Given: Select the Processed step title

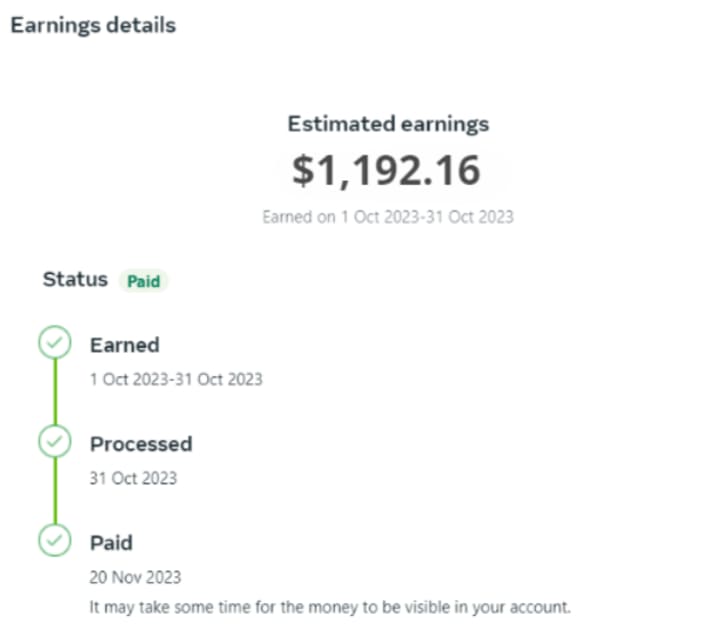Looking at the screenshot, I should (x=141, y=444).
